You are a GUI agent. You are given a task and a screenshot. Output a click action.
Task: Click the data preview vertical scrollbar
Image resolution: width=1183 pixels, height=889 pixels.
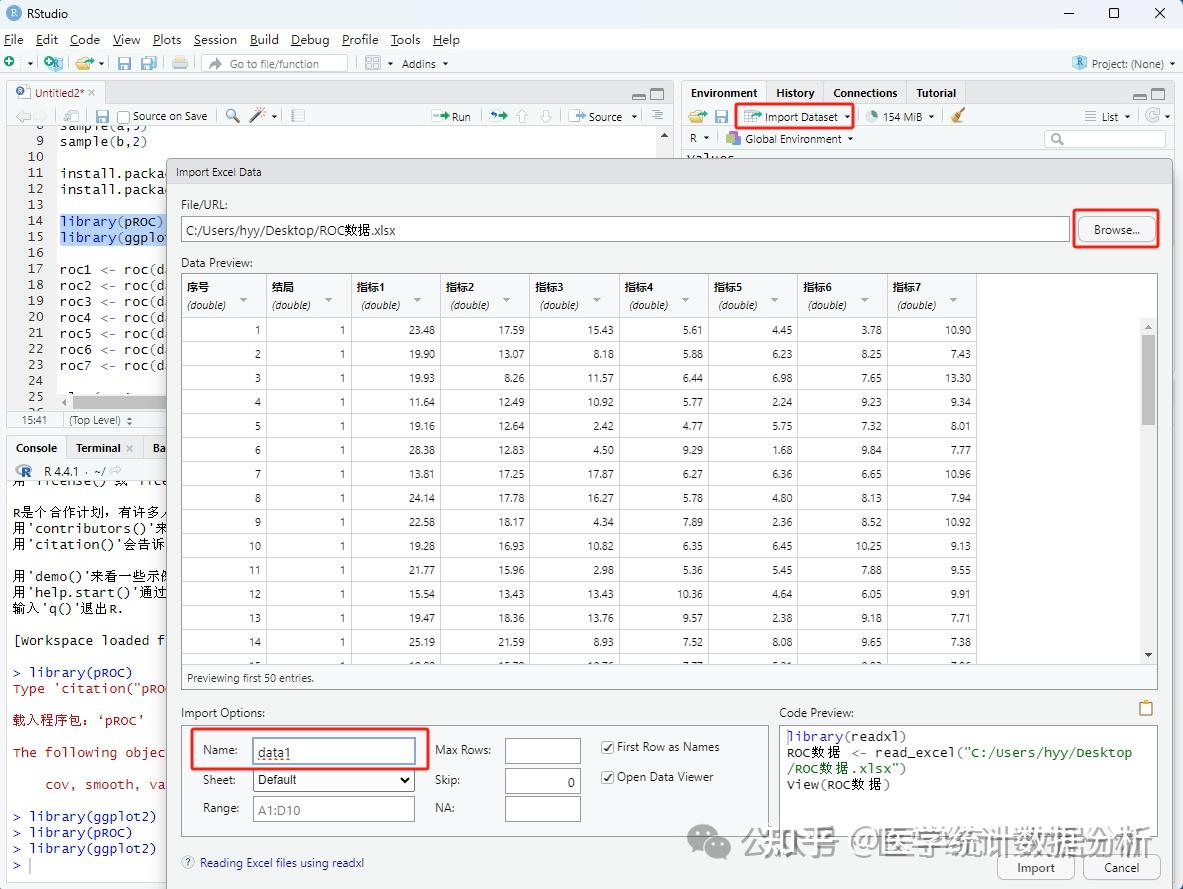pos(1148,380)
